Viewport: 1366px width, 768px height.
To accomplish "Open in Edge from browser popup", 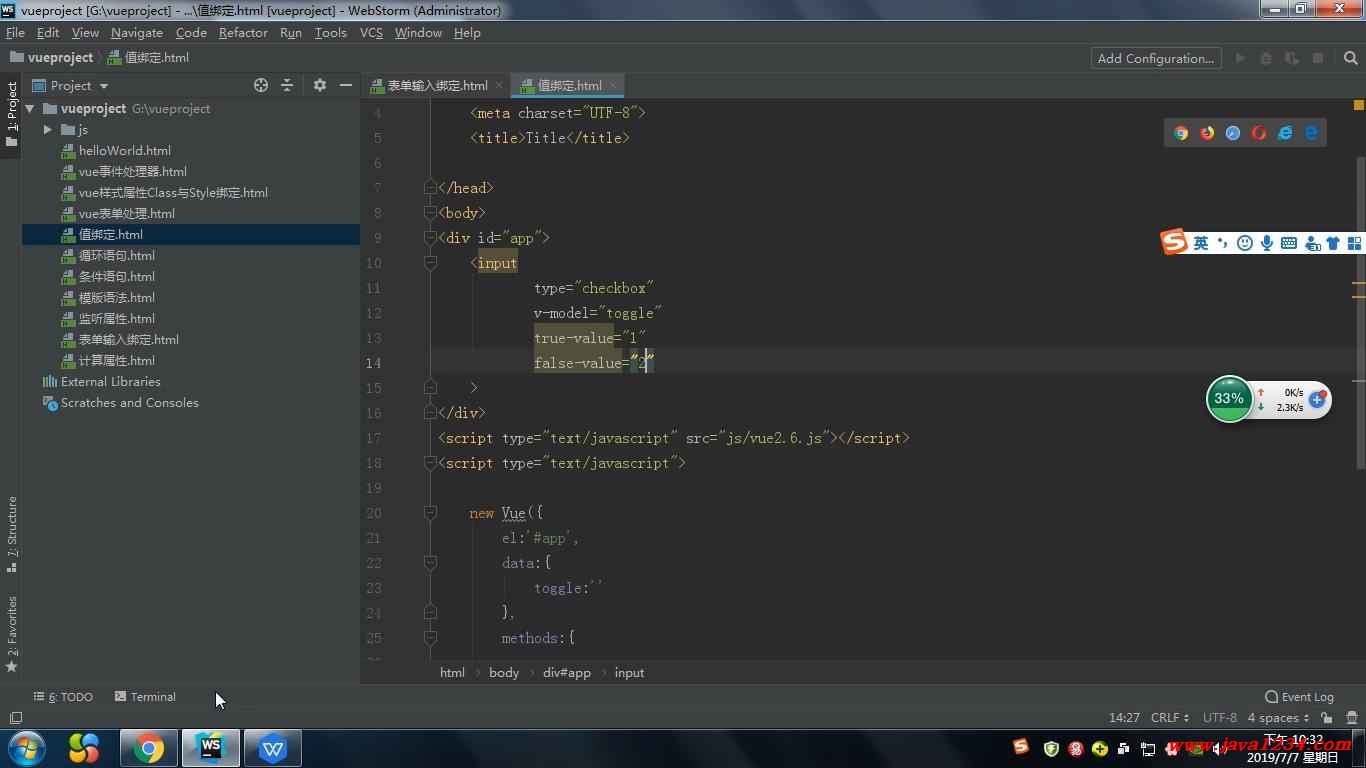I will (x=1311, y=133).
